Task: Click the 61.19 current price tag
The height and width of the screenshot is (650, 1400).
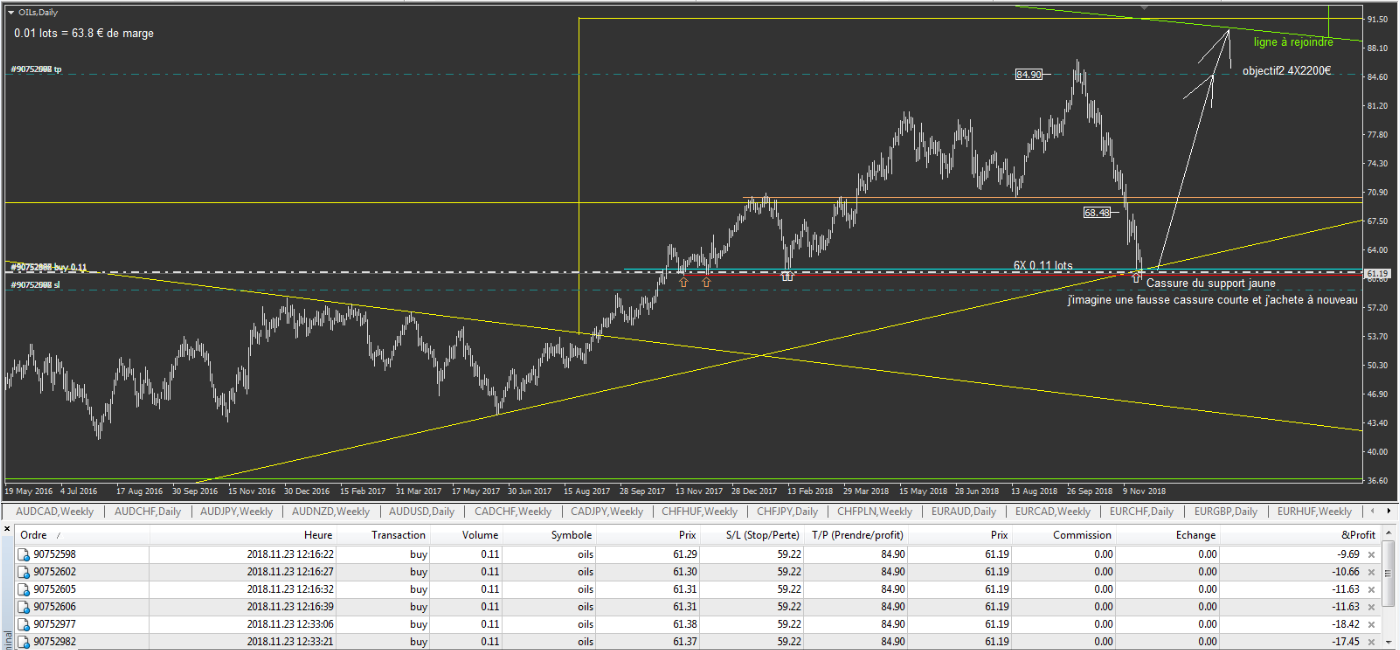Action: click(x=1378, y=273)
